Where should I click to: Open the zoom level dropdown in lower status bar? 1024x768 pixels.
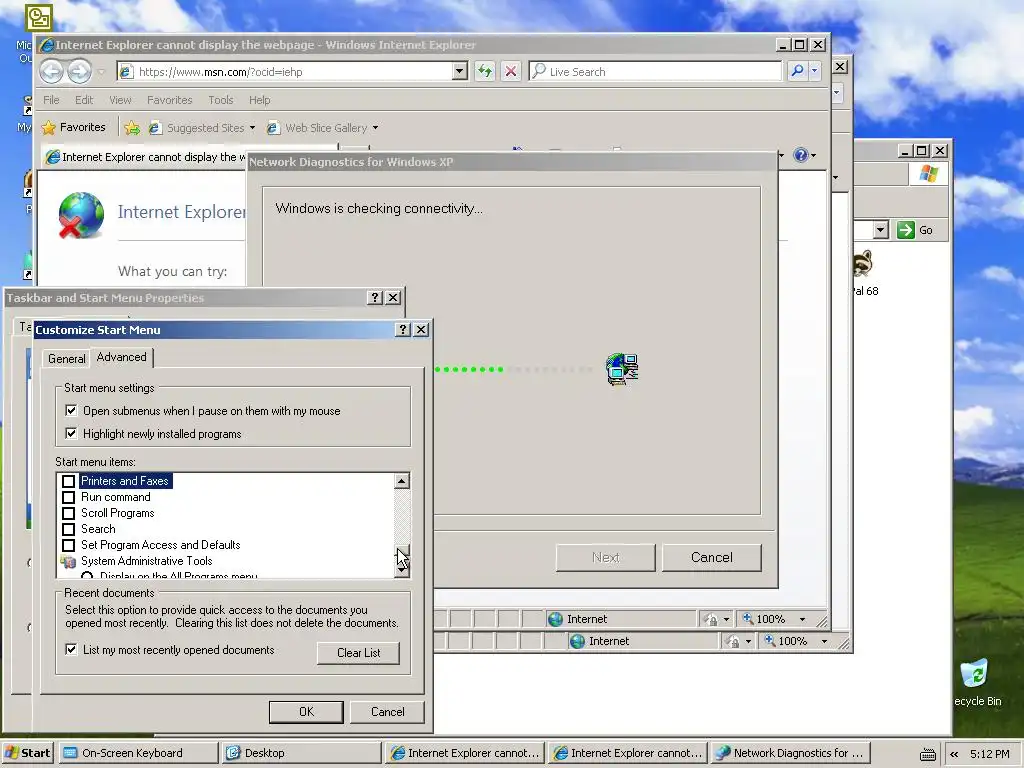coord(824,641)
